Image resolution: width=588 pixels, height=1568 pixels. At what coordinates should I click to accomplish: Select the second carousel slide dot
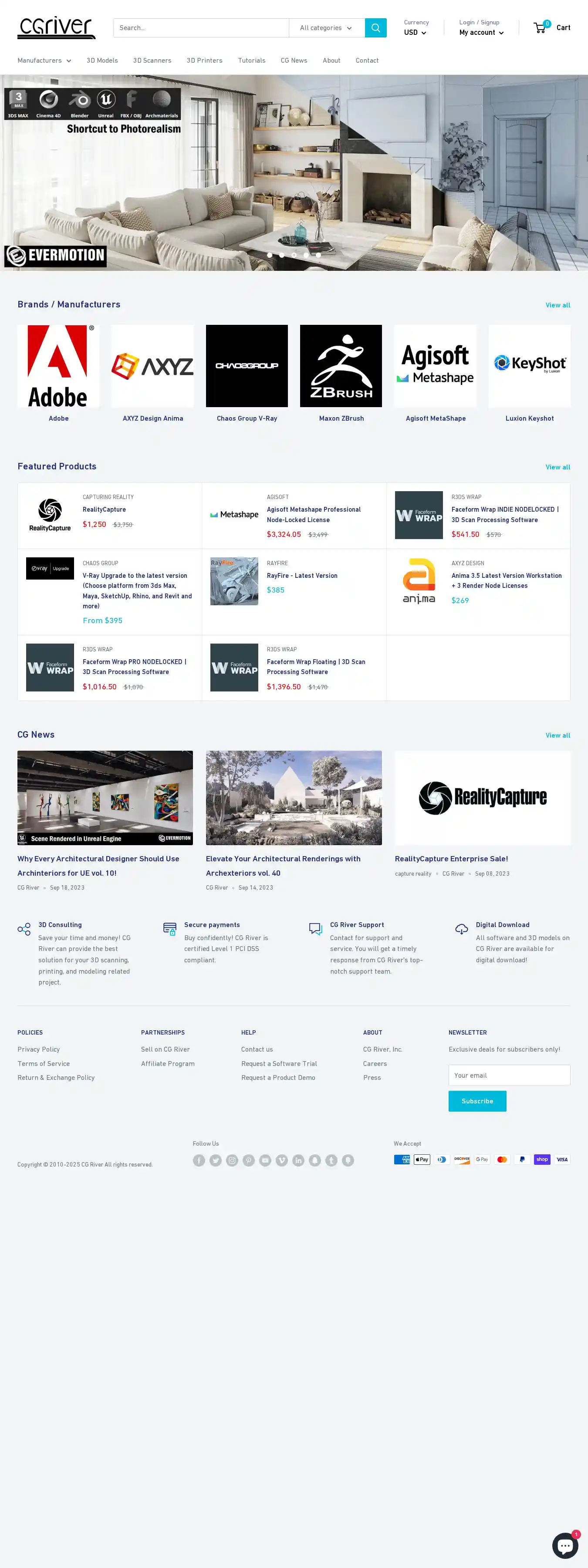282,255
